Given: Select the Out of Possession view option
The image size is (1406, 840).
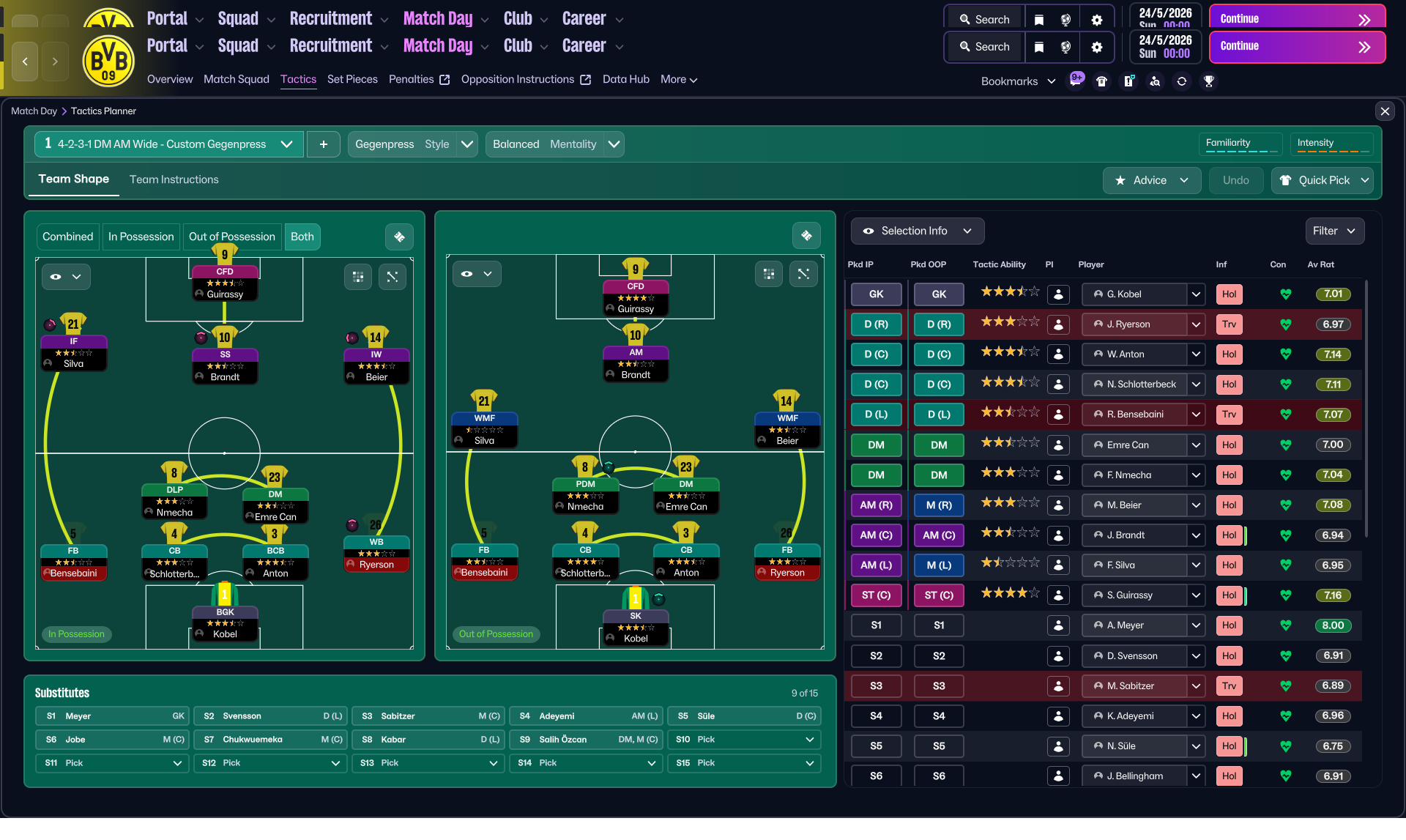Looking at the screenshot, I should 232,237.
